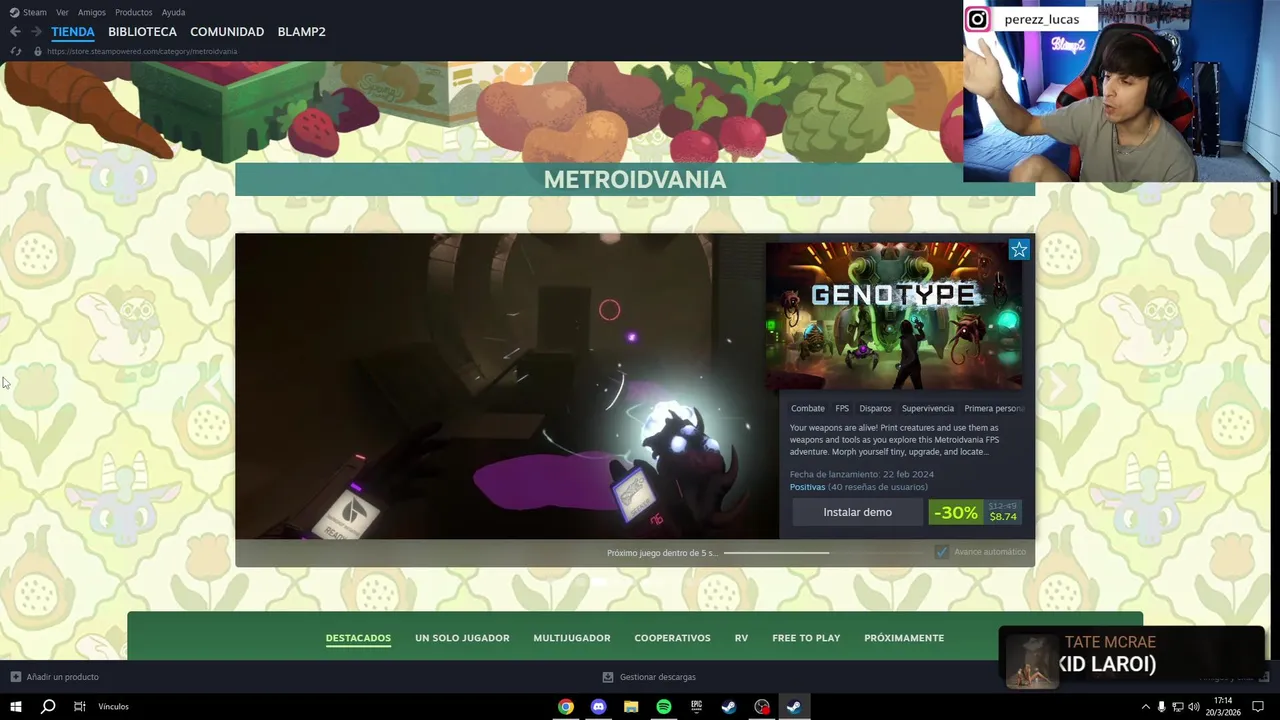Switch to the COMUNIDAD tab

(227, 32)
